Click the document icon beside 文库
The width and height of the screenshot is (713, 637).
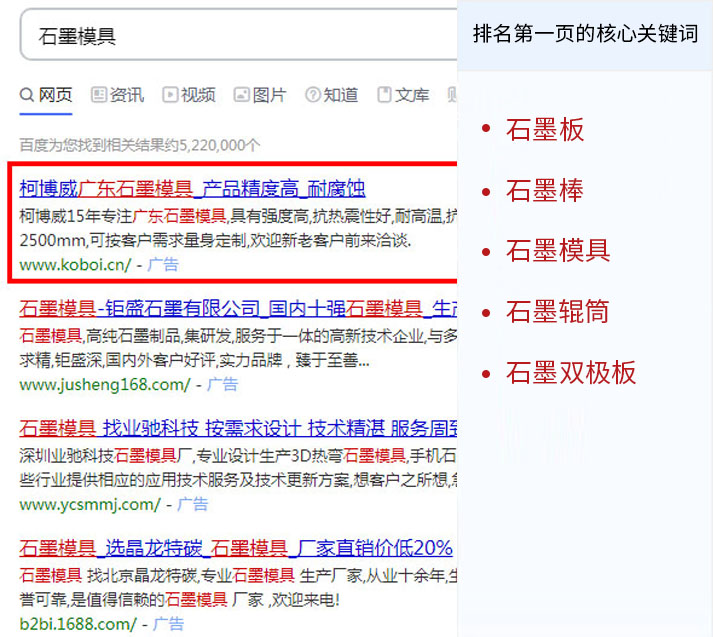[x=384, y=95]
